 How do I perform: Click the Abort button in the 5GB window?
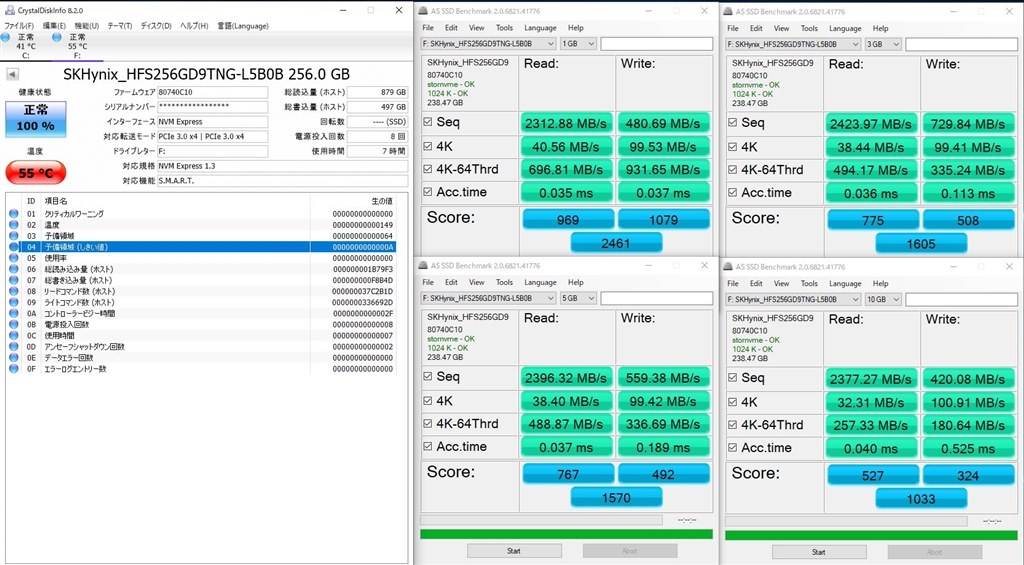(x=630, y=551)
